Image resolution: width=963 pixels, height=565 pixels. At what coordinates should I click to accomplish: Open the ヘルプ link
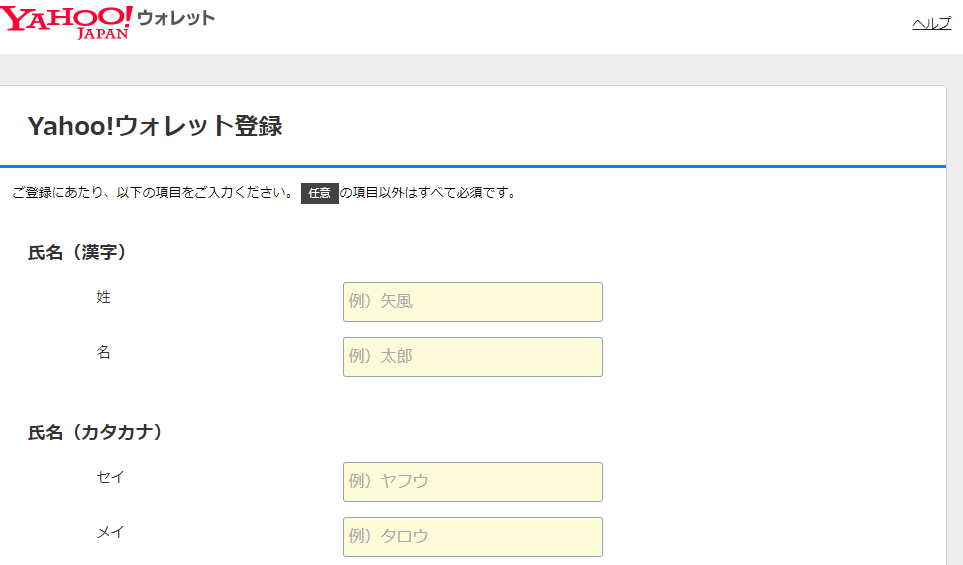point(931,23)
